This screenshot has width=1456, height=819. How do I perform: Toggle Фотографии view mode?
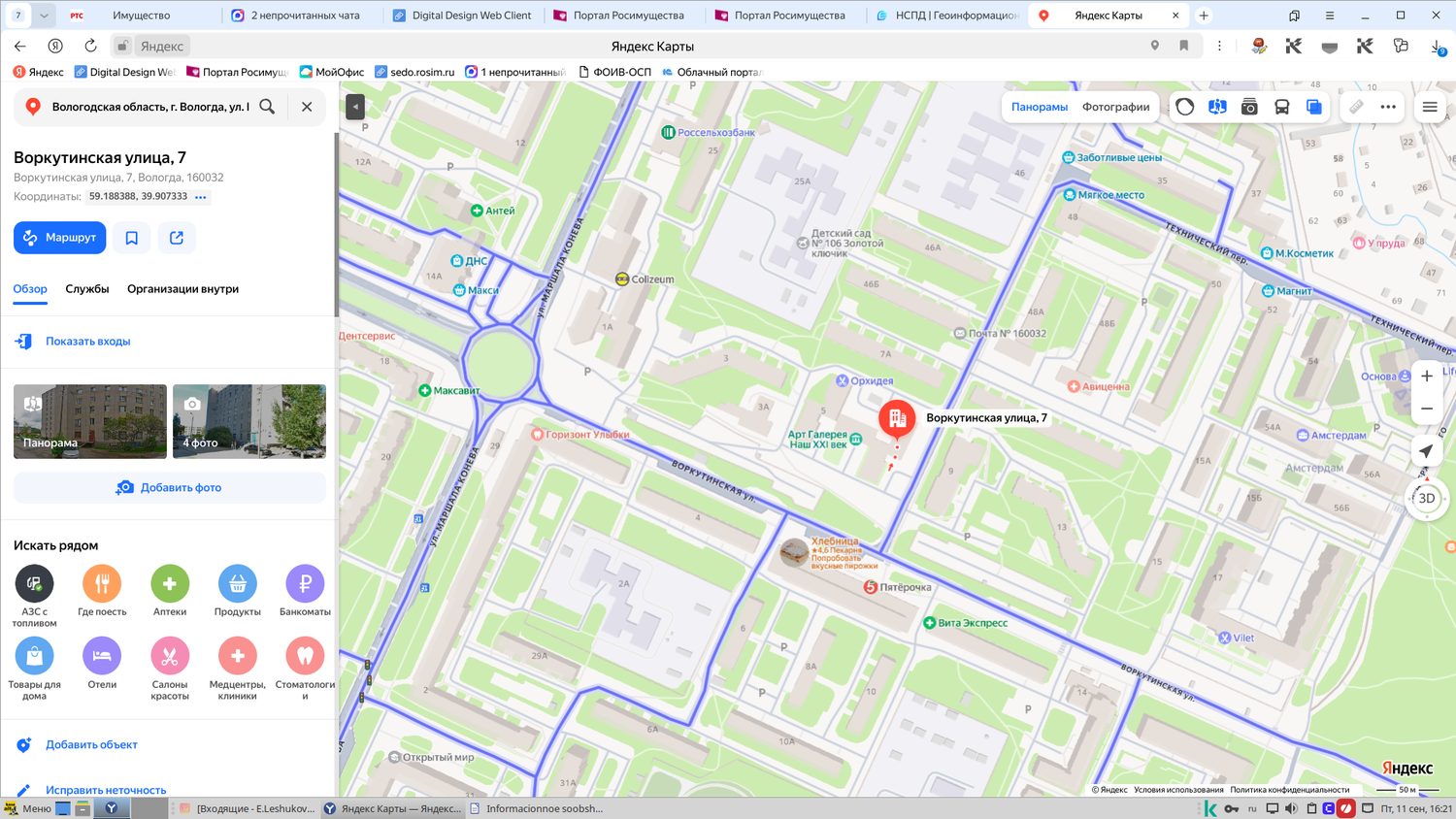point(1116,107)
